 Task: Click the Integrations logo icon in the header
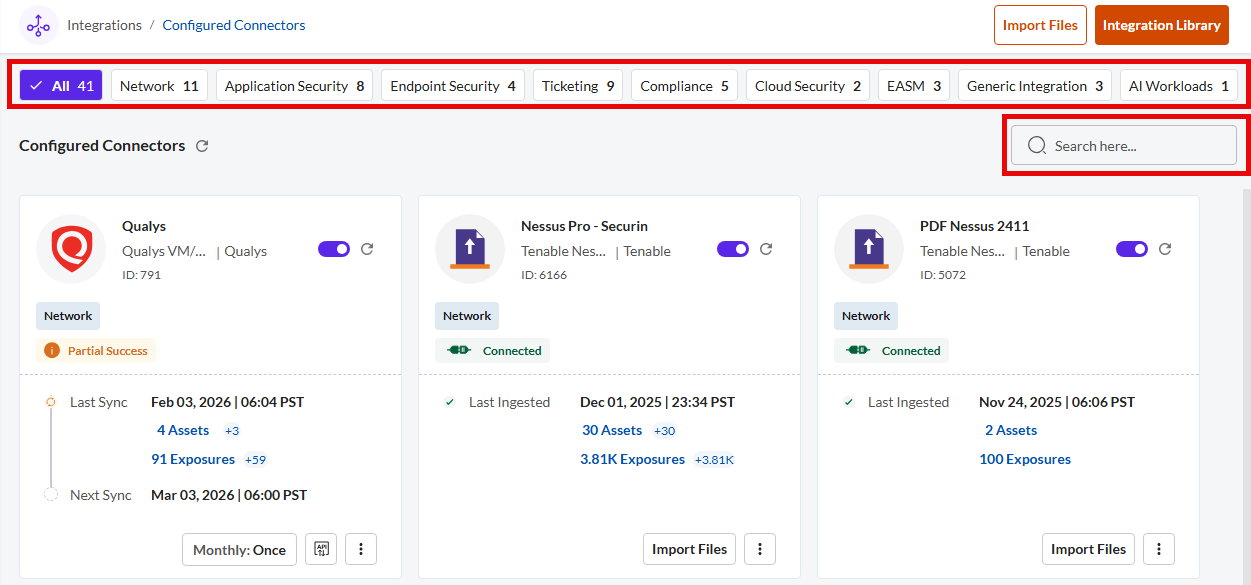[x=38, y=25]
